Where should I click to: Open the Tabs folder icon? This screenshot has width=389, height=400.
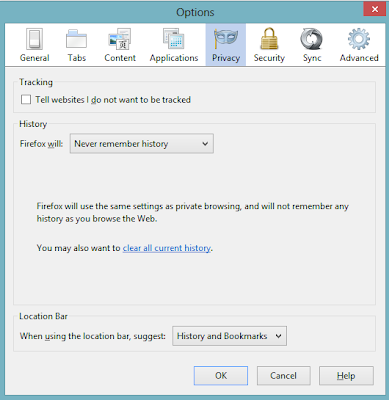[76, 39]
